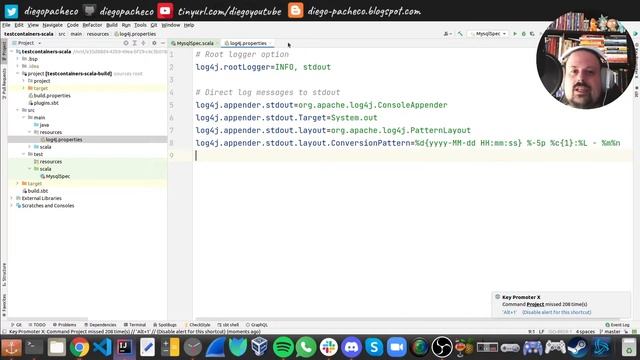The height and width of the screenshot is (360, 640).
Task: Open the Event Log
Action: click(x=618, y=325)
